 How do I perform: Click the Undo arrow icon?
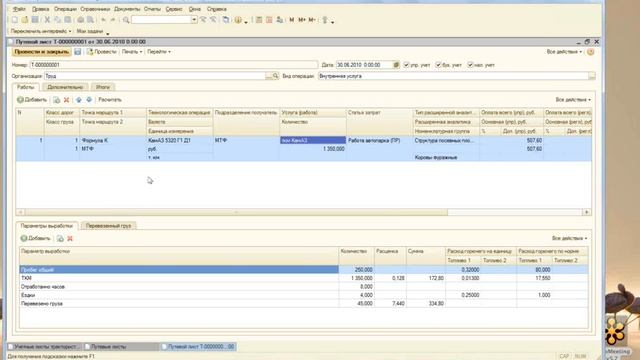click(103, 20)
